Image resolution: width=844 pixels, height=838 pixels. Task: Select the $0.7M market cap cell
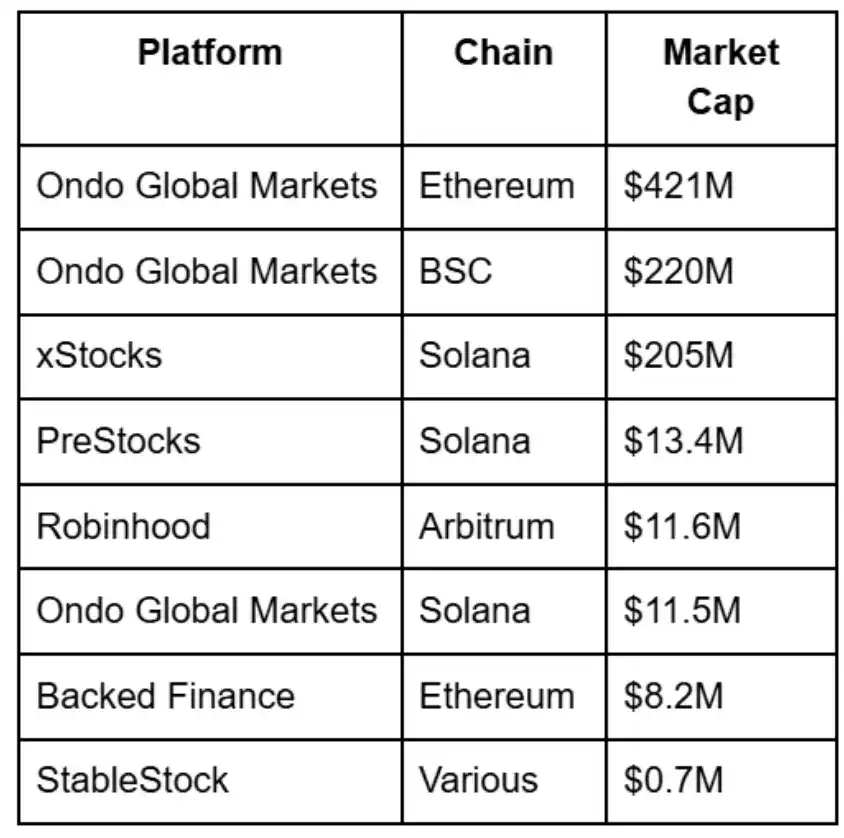click(x=673, y=780)
